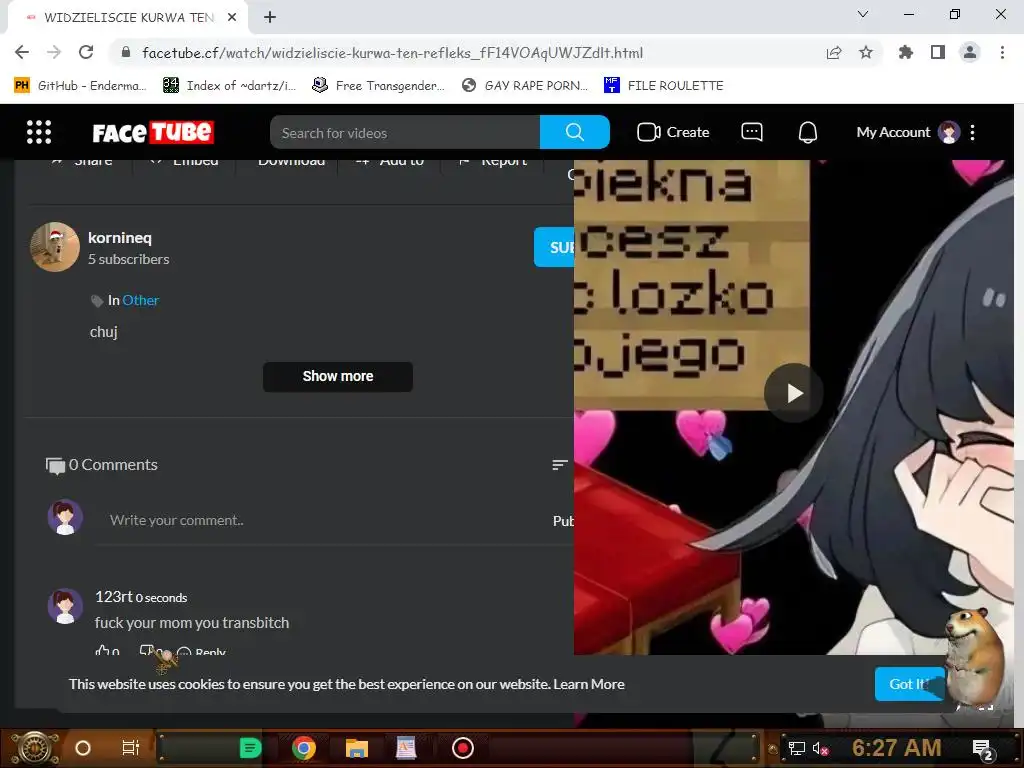Click the blue search magnifier button
Viewport: 1024px width, 768px height.
pos(575,132)
